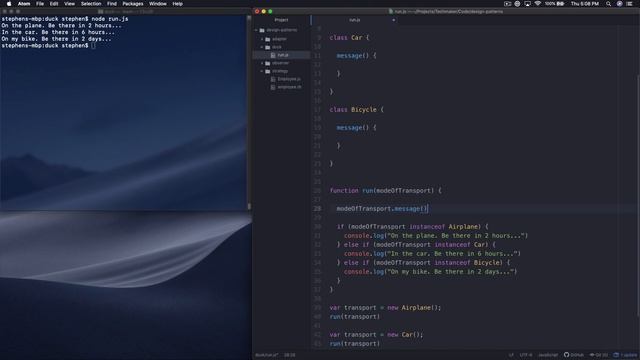Collapse the strategy folder arrow
This screenshot has height=360, width=640.
click(262, 71)
